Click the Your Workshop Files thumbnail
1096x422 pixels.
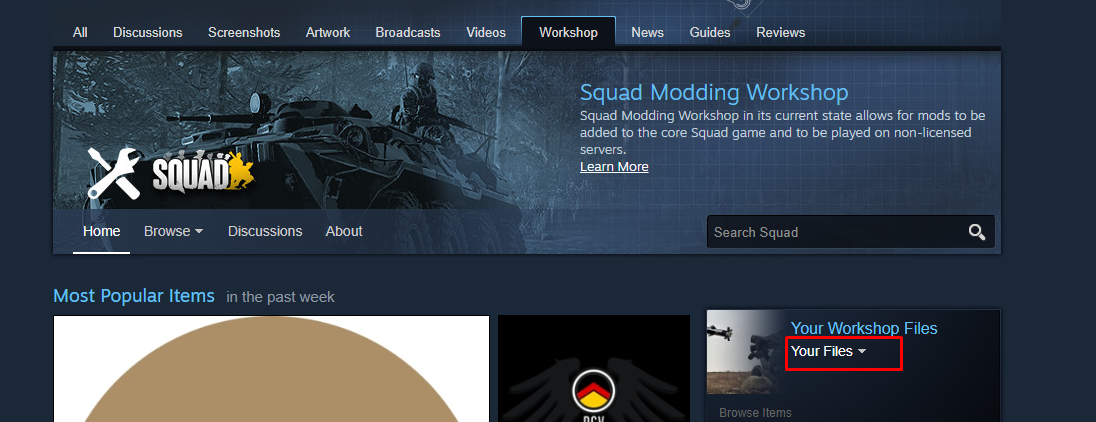tap(745, 352)
